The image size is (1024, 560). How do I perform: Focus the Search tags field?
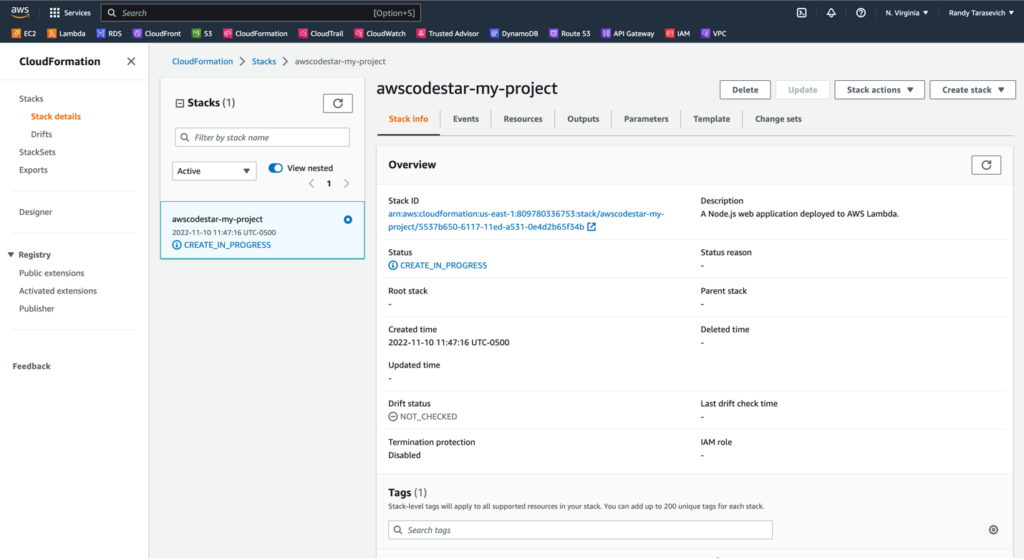(x=581, y=530)
